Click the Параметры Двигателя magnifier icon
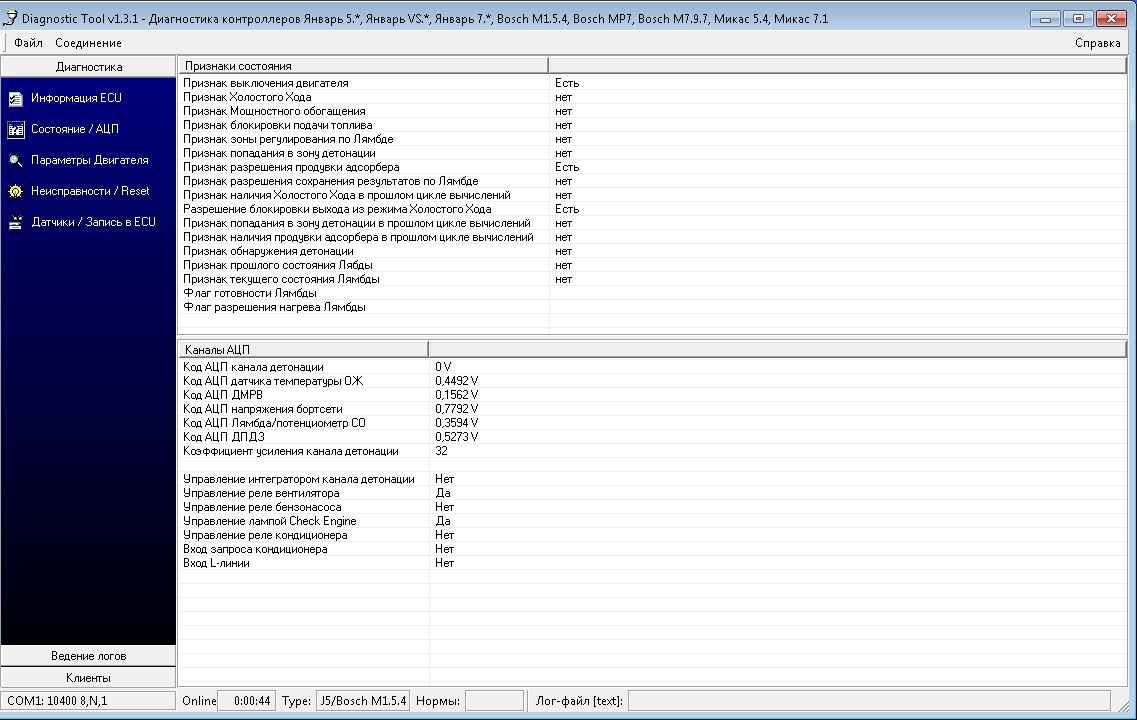Image resolution: width=1137 pixels, height=720 pixels. click(16, 160)
